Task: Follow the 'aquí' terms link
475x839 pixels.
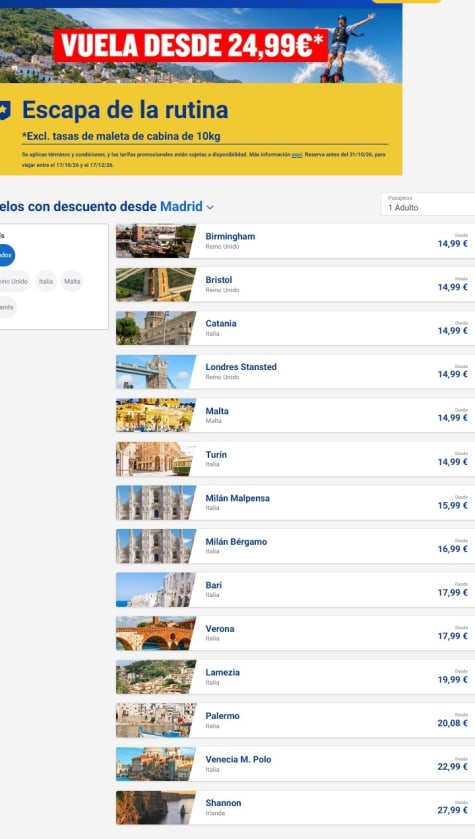Action: click(297, 155)
